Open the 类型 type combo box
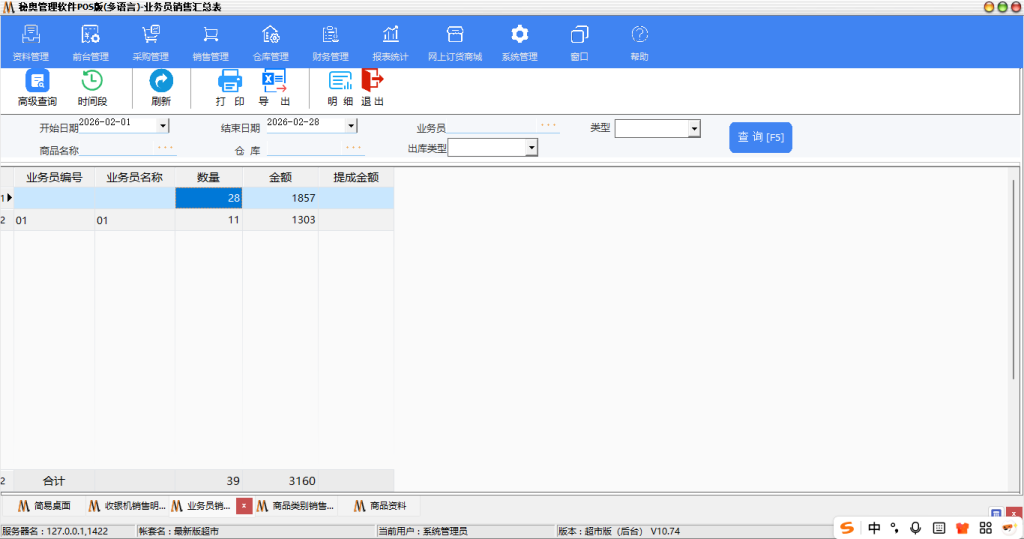 point(694,129)
